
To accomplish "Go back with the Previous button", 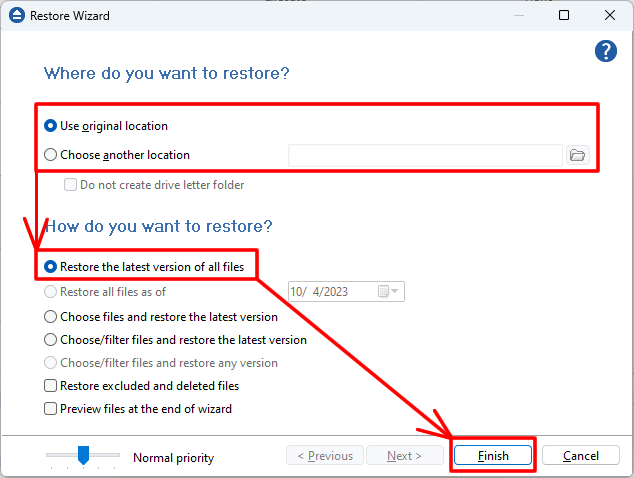I will (x=325, y=456).
